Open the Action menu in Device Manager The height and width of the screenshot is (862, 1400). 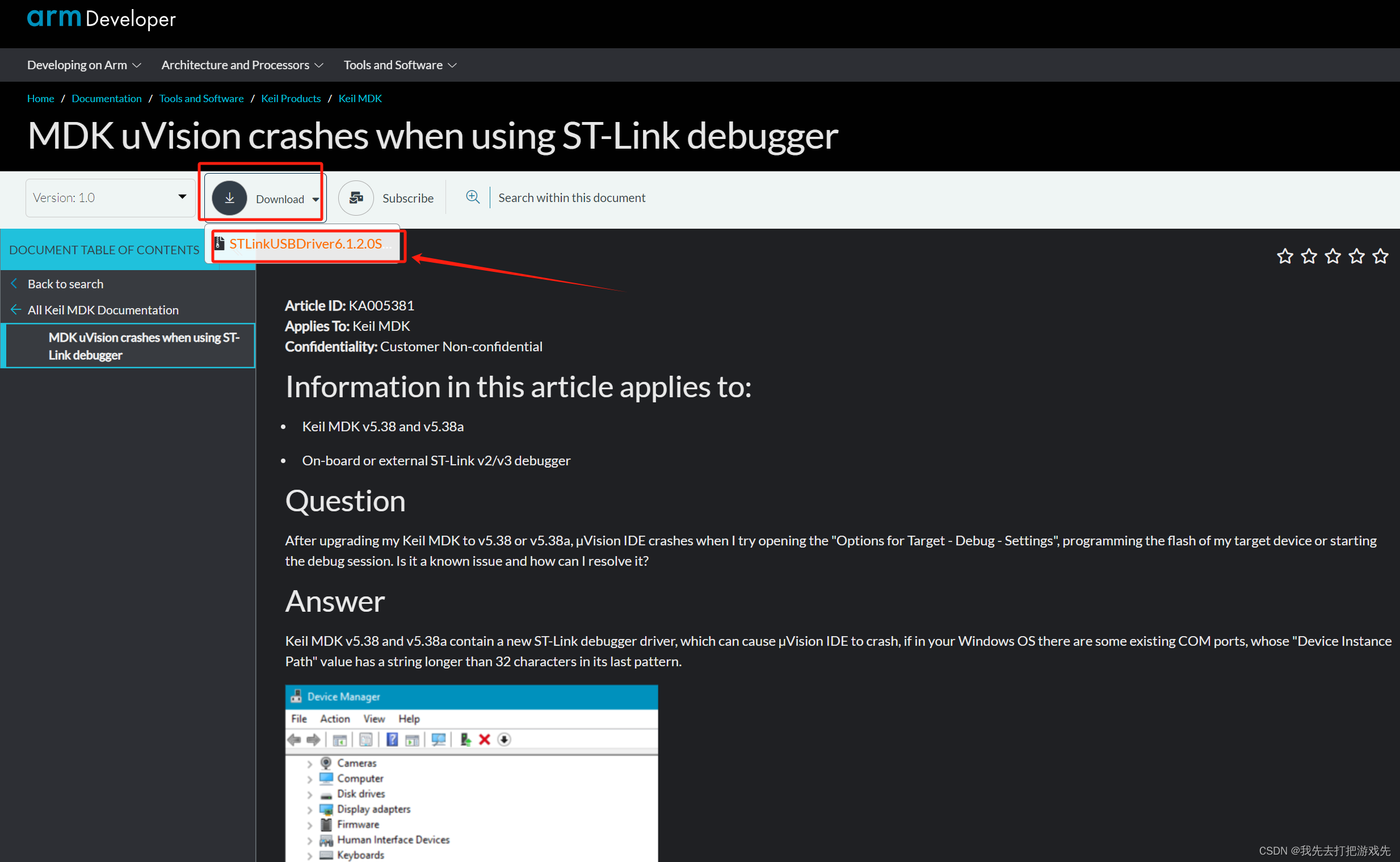pos(335,719)
